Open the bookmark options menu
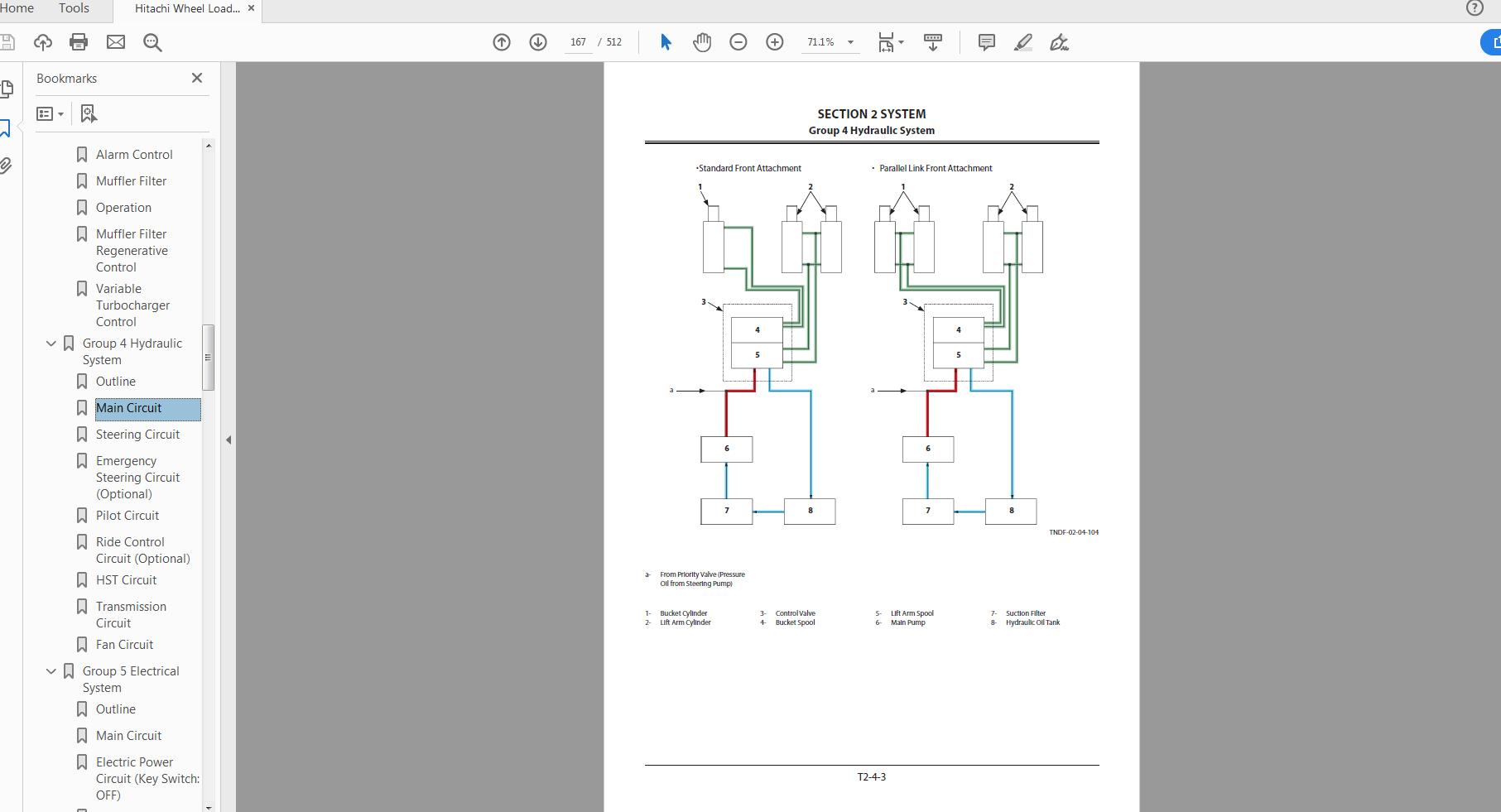This screenshot has width=1501, height=812. pos(50,113)
